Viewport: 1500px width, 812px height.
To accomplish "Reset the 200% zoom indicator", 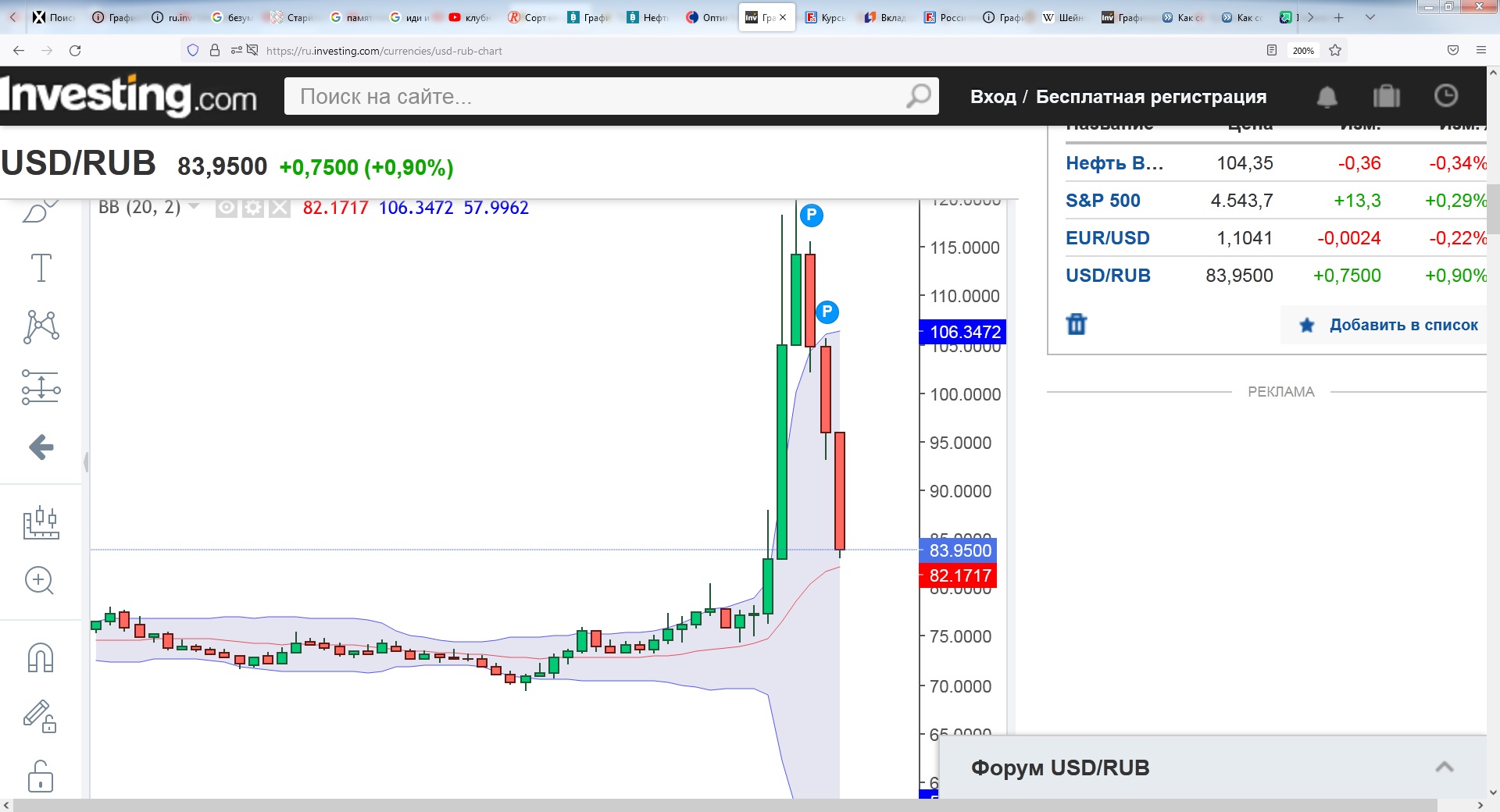I will tap(1303, 51).
